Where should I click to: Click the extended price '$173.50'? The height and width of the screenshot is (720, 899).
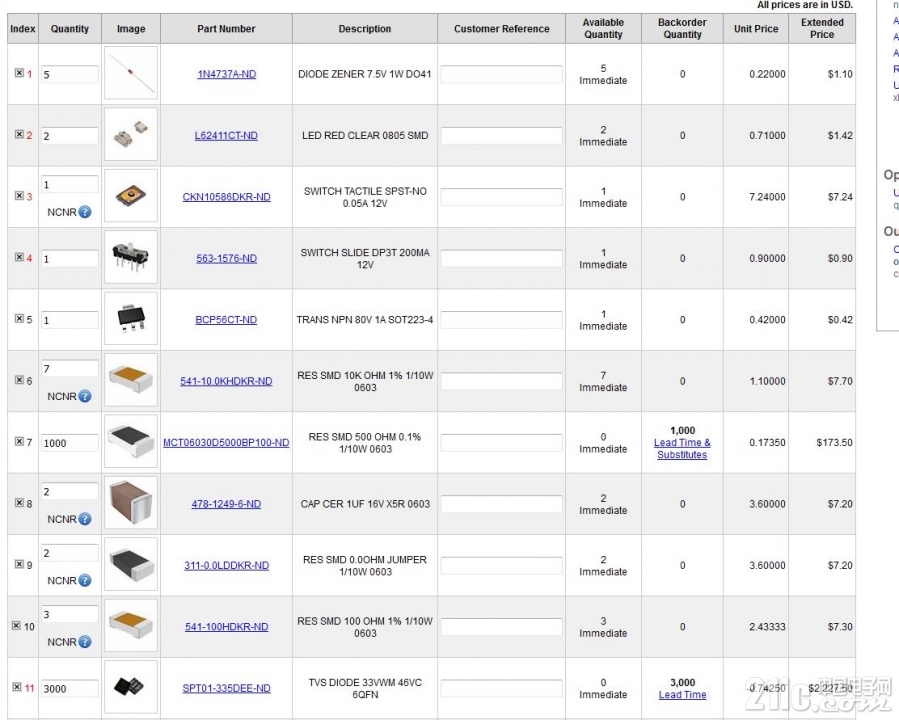coord(834,443)
